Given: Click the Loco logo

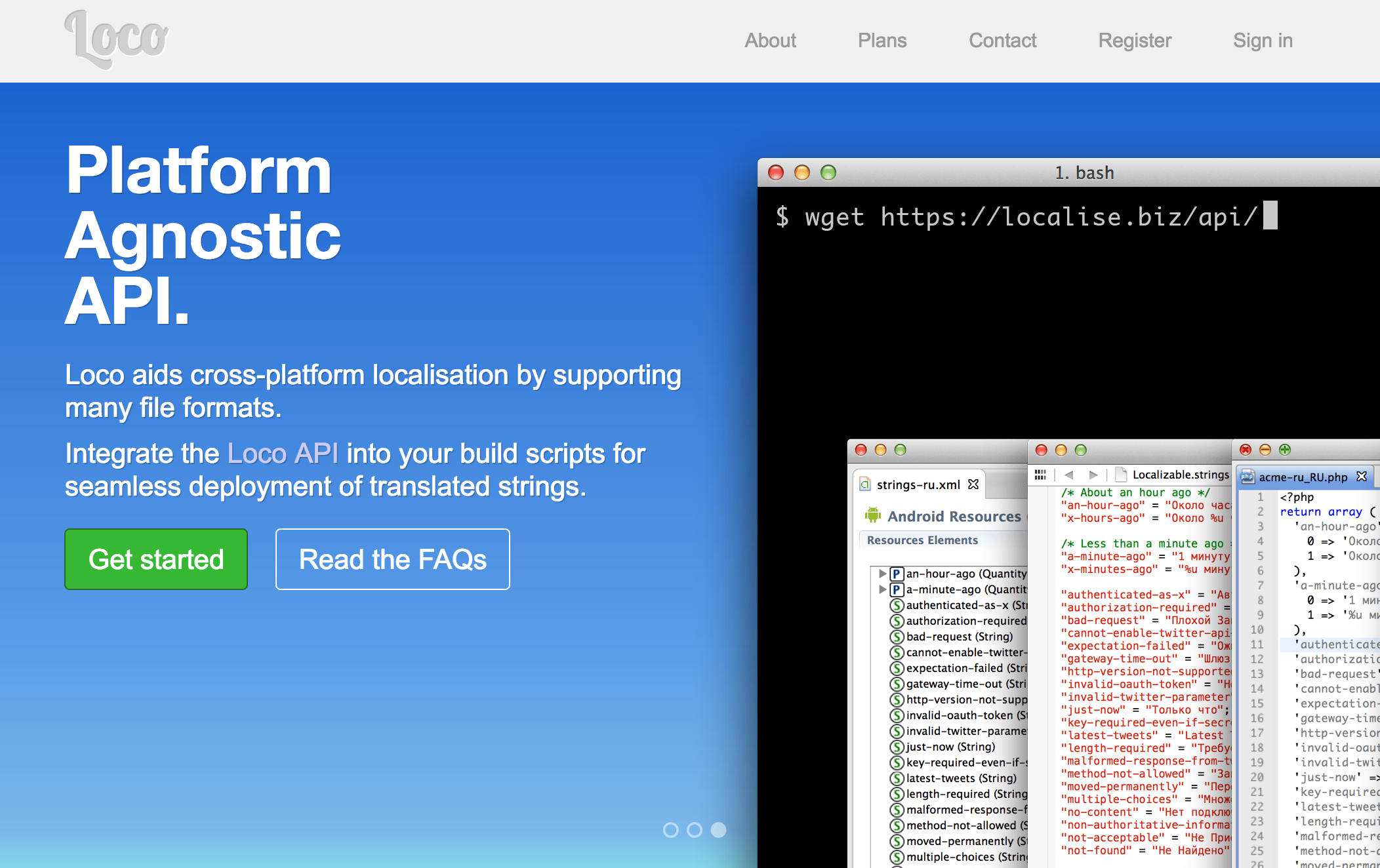Looking at the screenshot, I should click(x=117, y=39).
